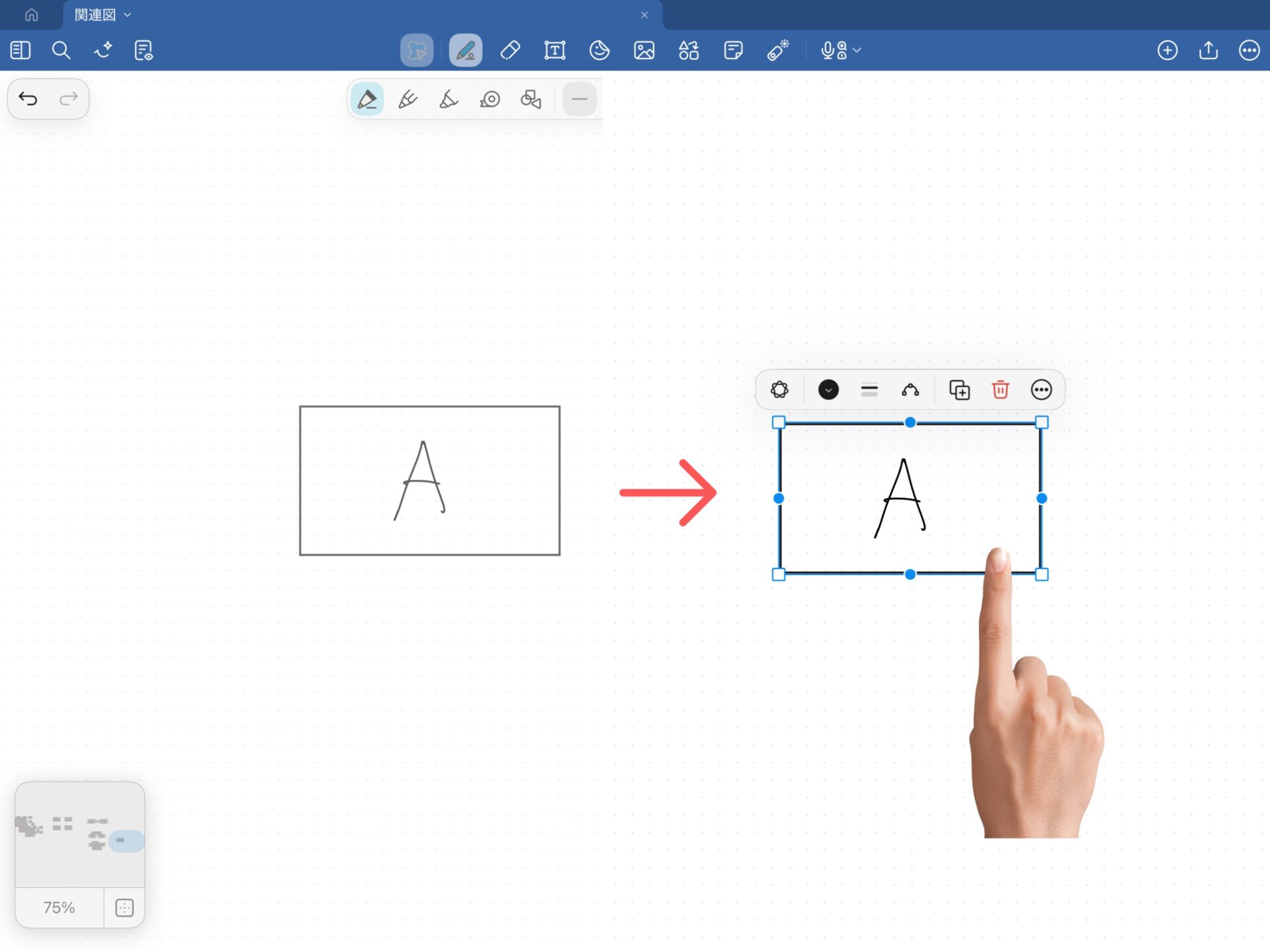Toggle the sidebar panel

click(x=21, y=50)
